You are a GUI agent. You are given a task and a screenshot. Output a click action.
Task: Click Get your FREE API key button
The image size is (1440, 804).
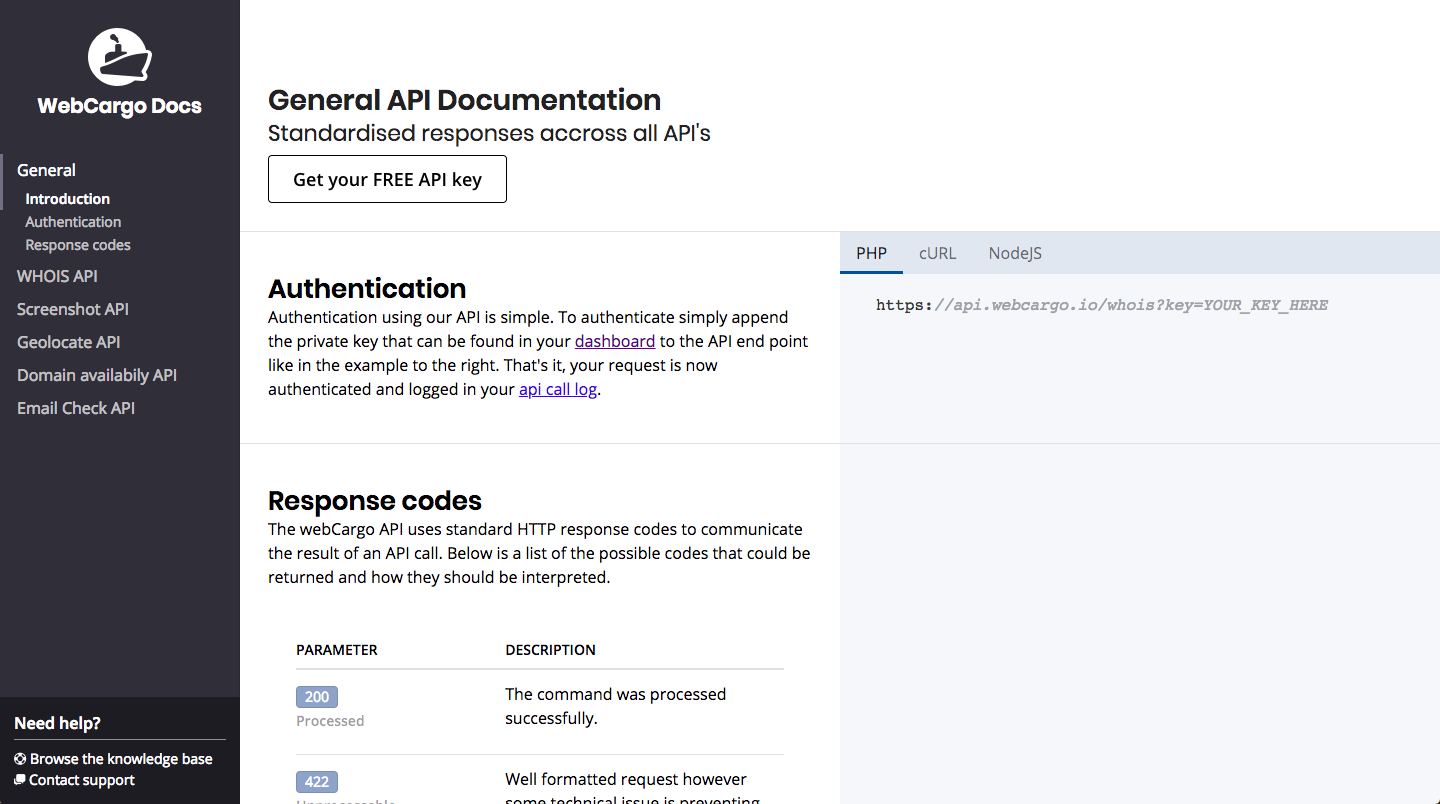coord(387,179)
